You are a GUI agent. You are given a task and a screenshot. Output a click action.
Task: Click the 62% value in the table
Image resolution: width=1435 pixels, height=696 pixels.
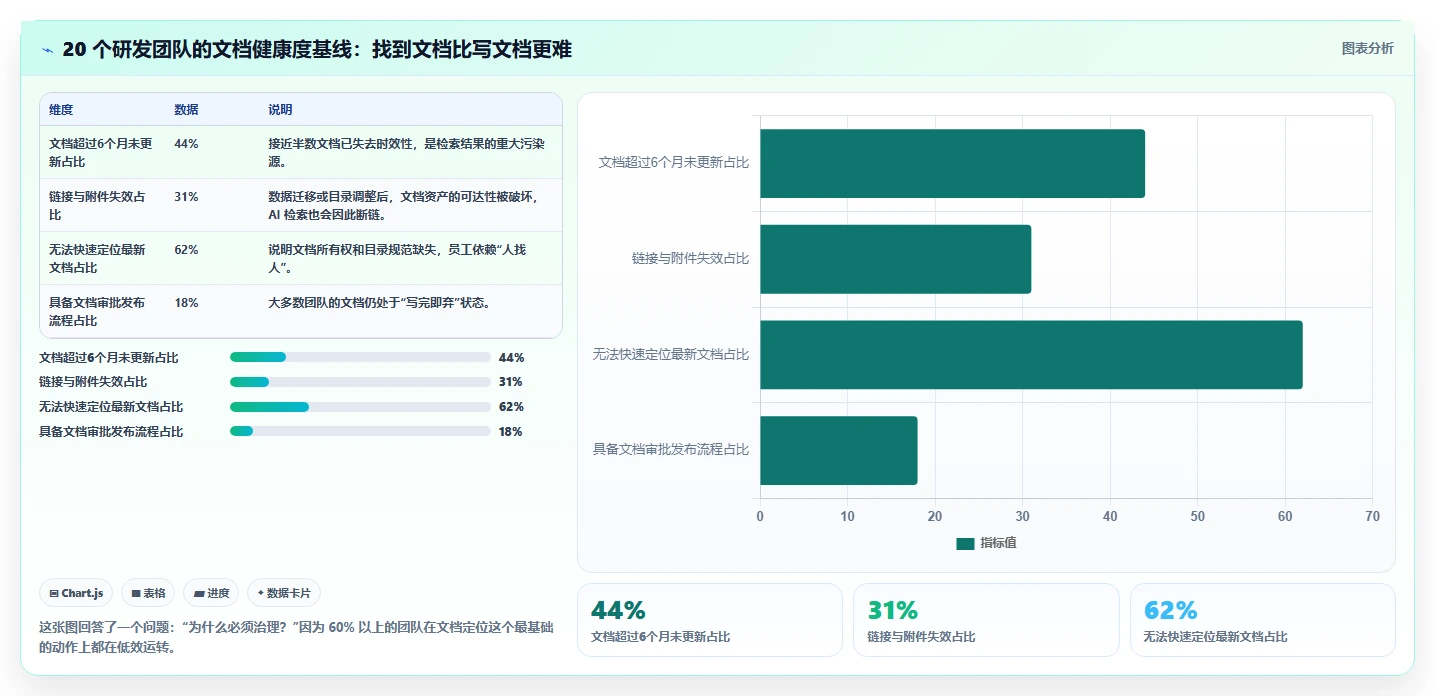coord(186,250)
